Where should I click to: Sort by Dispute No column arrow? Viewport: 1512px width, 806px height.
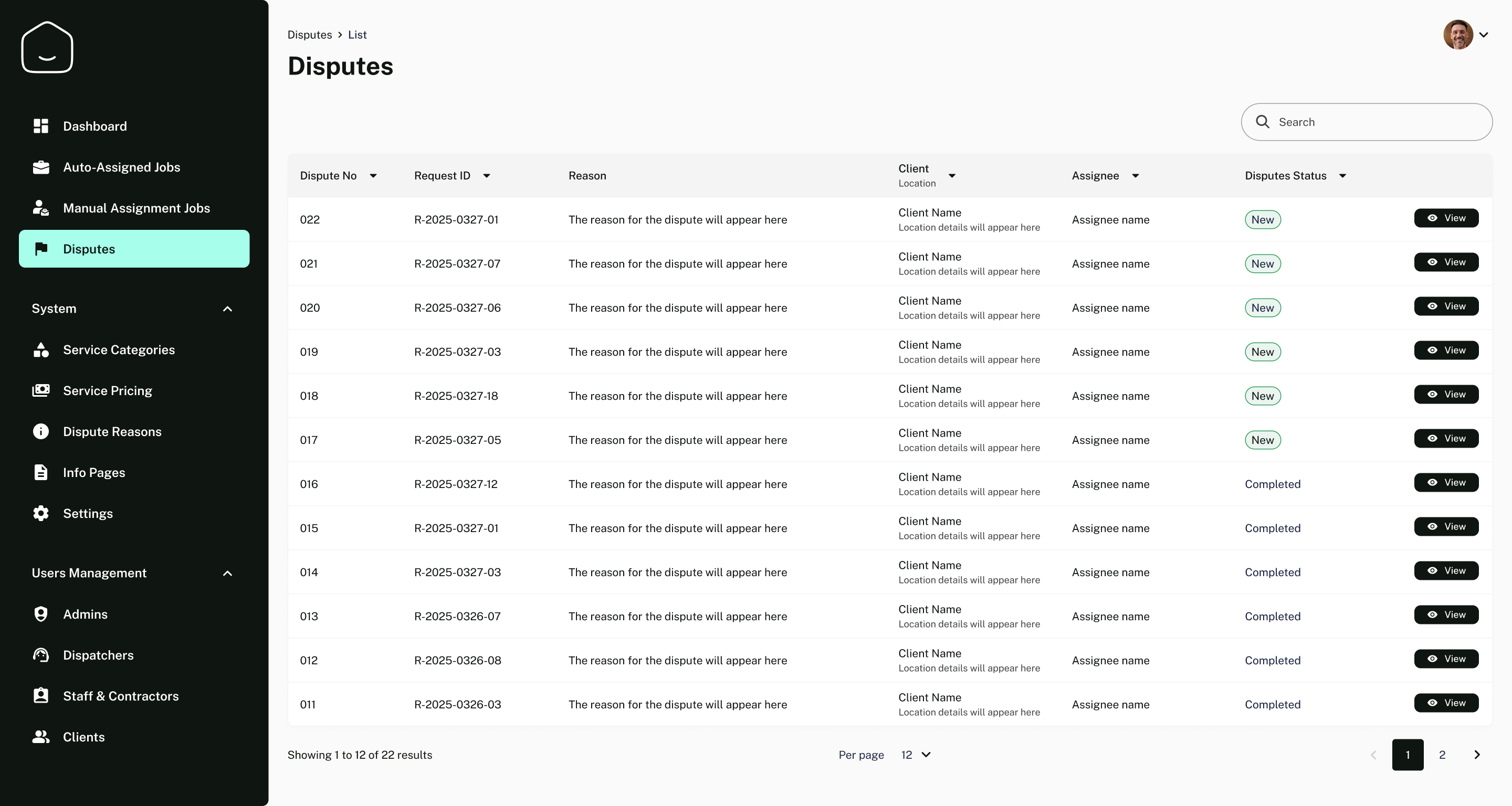[x=373, y=176]
